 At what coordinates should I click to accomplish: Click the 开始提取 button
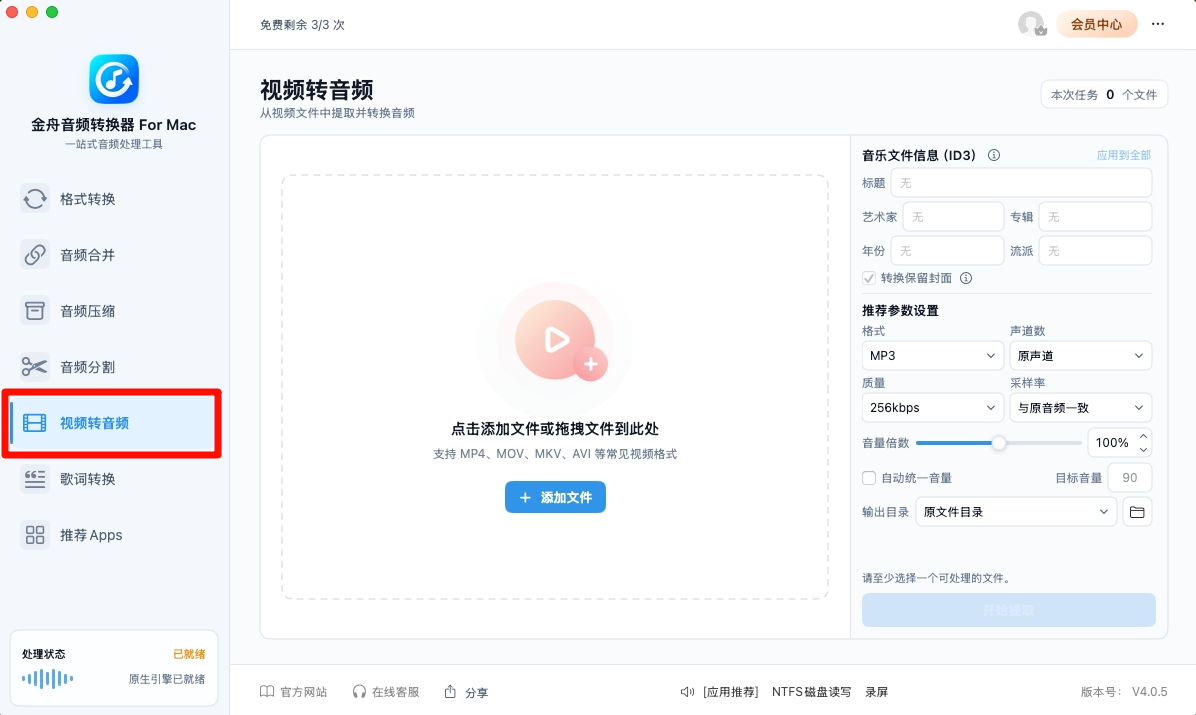coord(1008,610)
